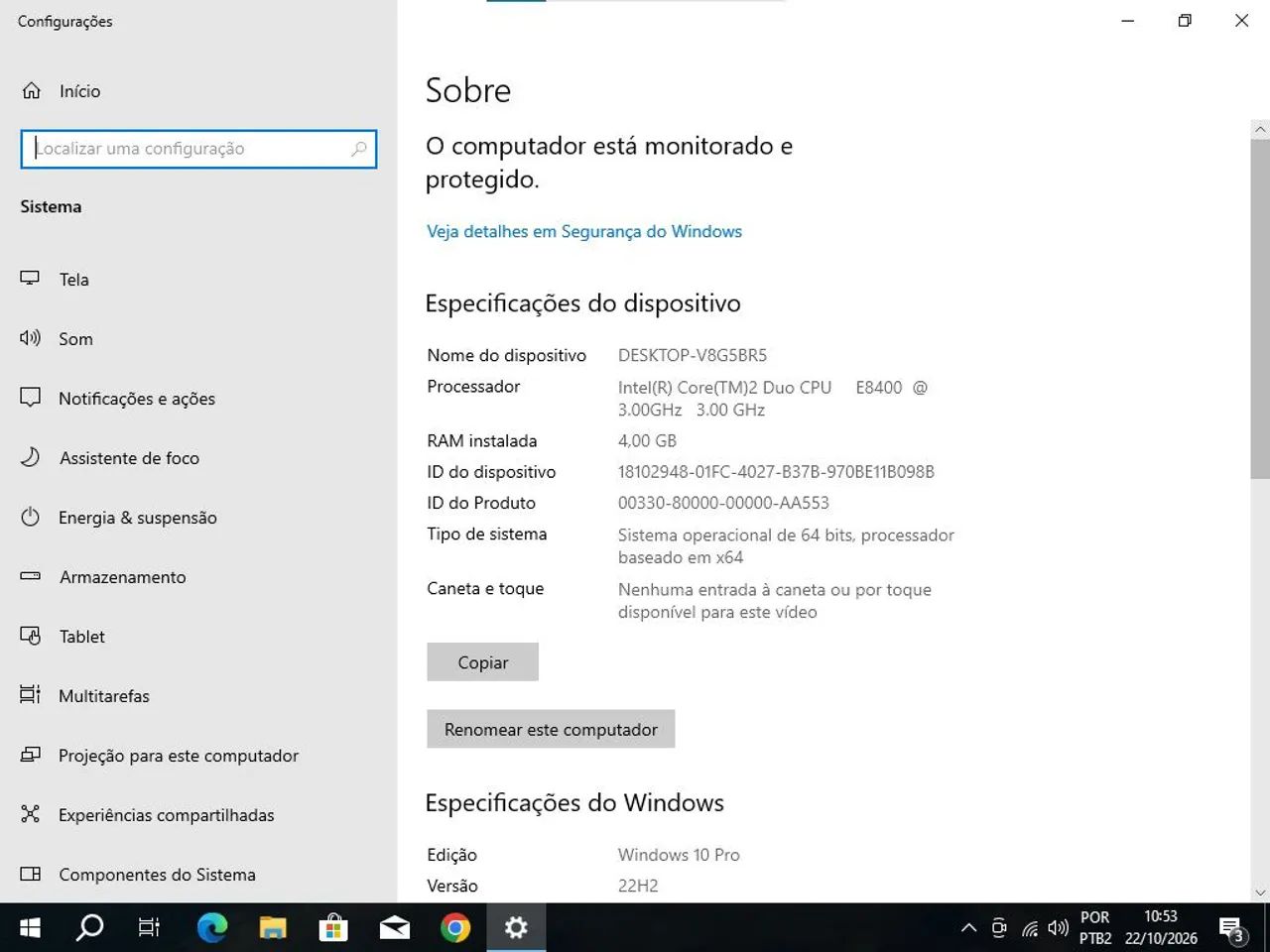Viewport: 1270px width, 952px height.
Task: Select the Armazenamento drive icon
Action: [x=31, y=576]
